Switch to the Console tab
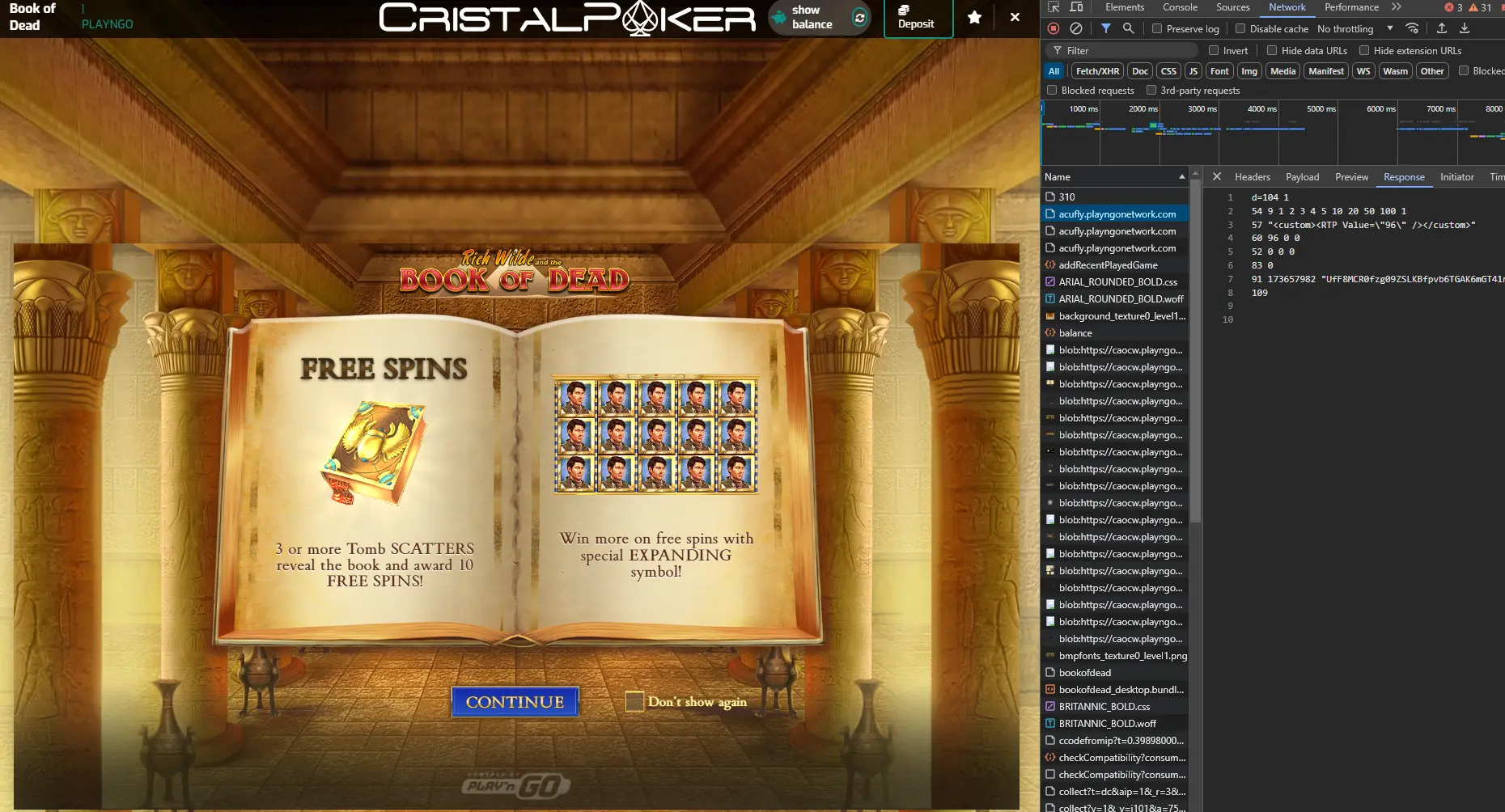 pyautogui.click(x=1180, y=7)
